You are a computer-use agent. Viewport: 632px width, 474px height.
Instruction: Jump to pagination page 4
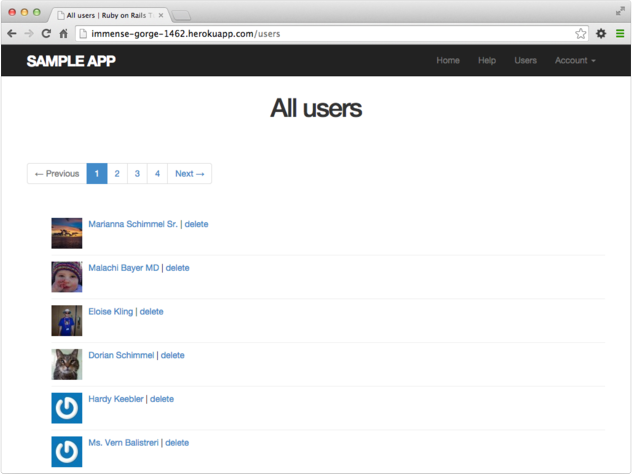coord(157,173)
